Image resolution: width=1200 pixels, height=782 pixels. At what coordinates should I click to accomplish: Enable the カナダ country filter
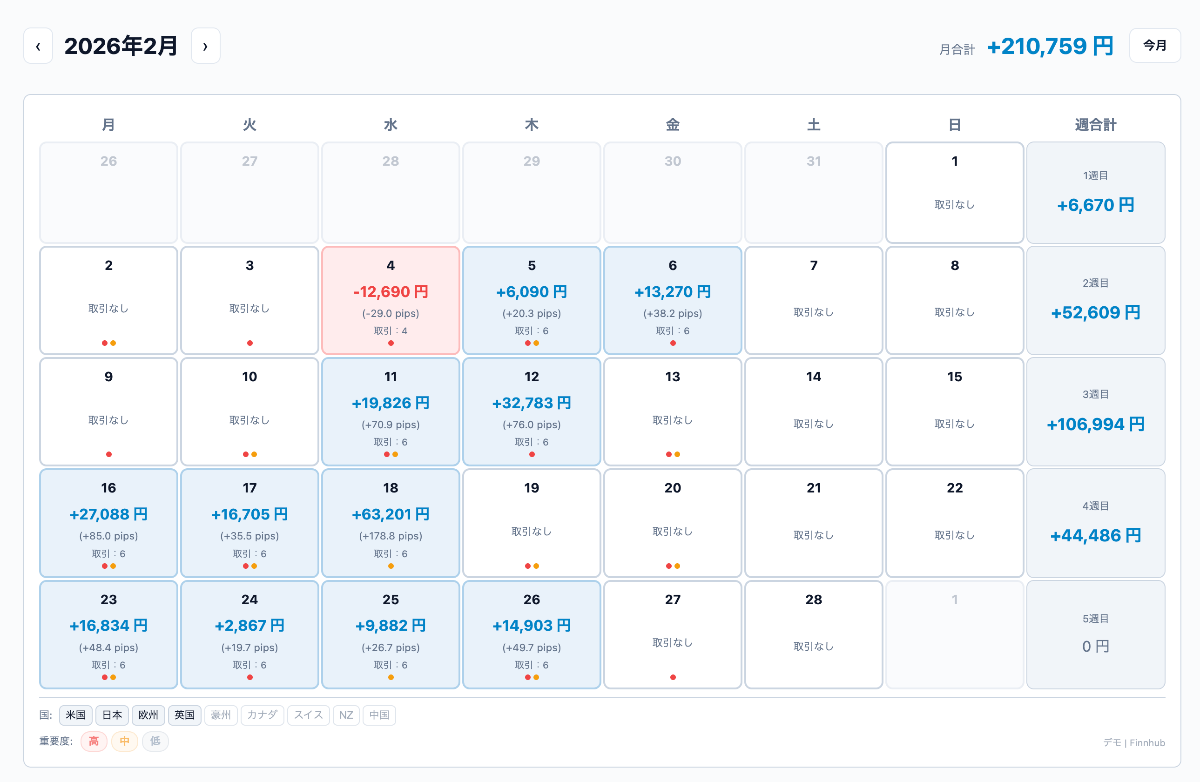click(x=262, y=715)
